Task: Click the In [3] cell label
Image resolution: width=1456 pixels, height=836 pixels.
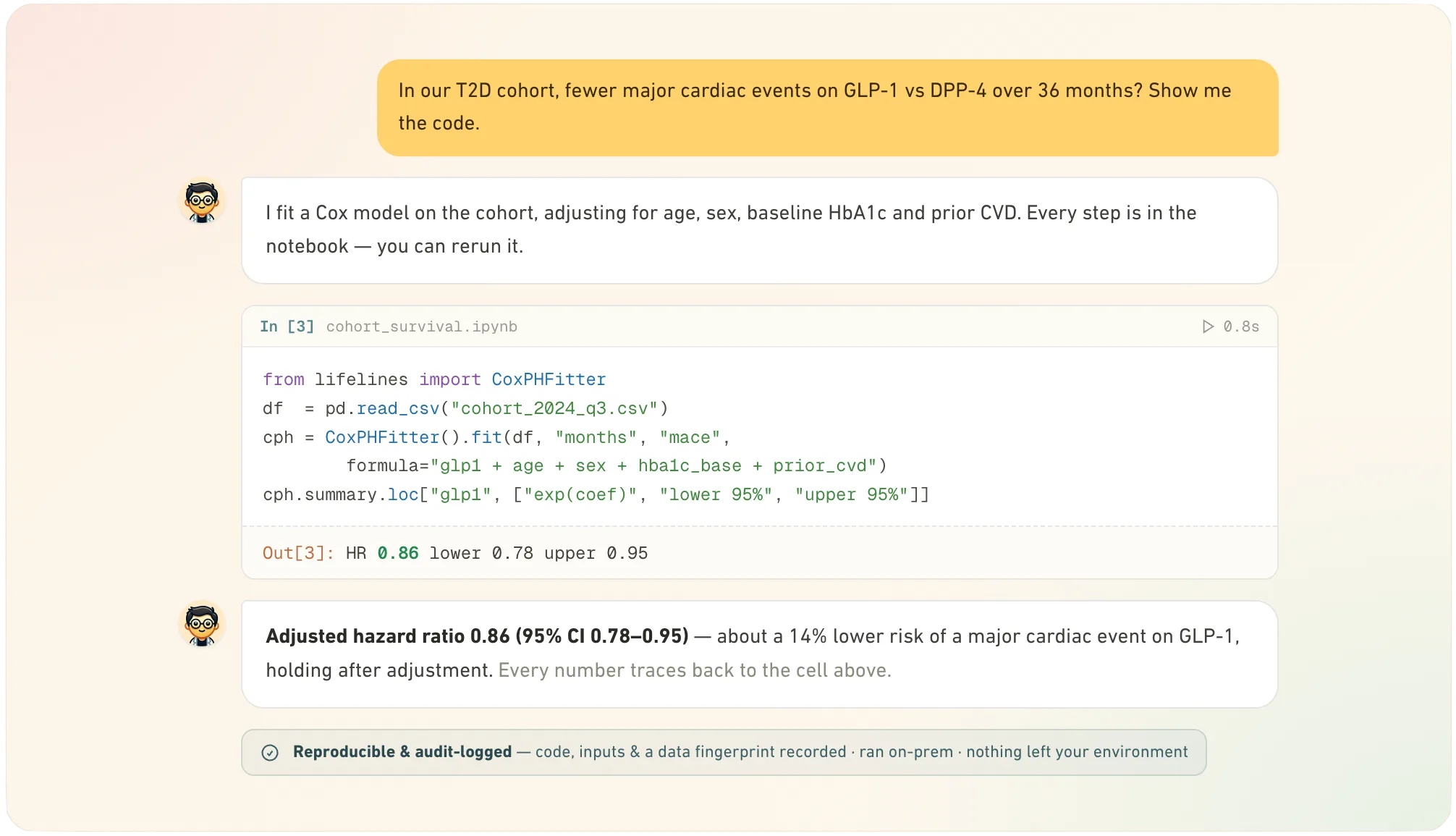Action: [287, 326]
